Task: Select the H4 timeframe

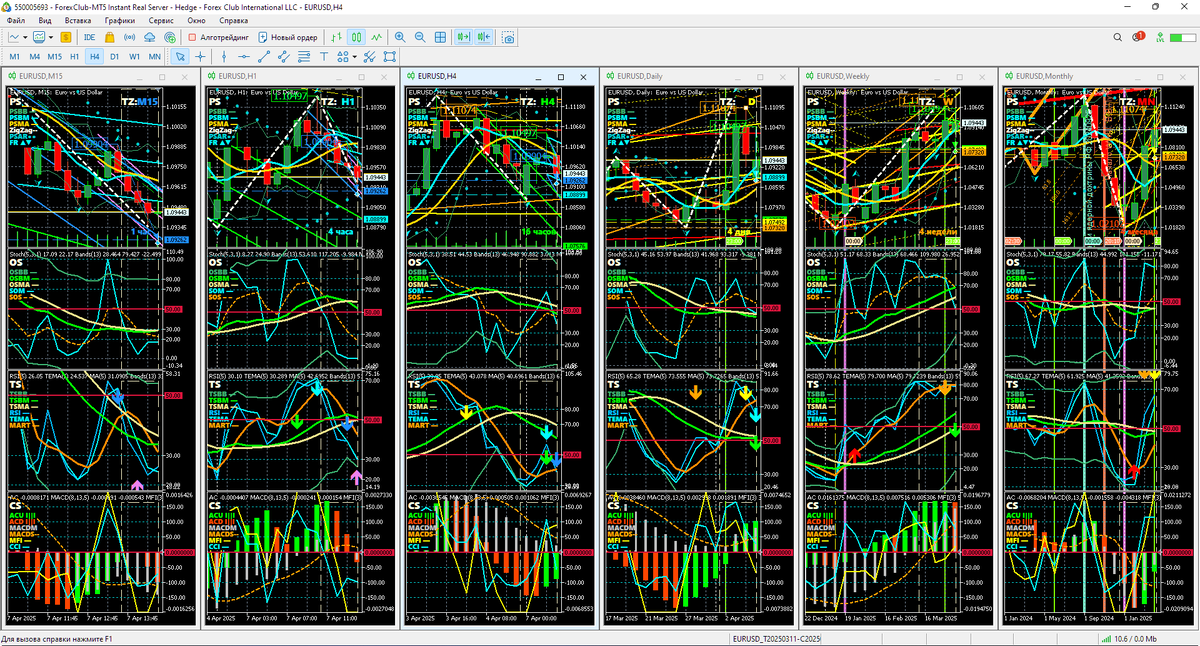Action: (x=95, y=56)
